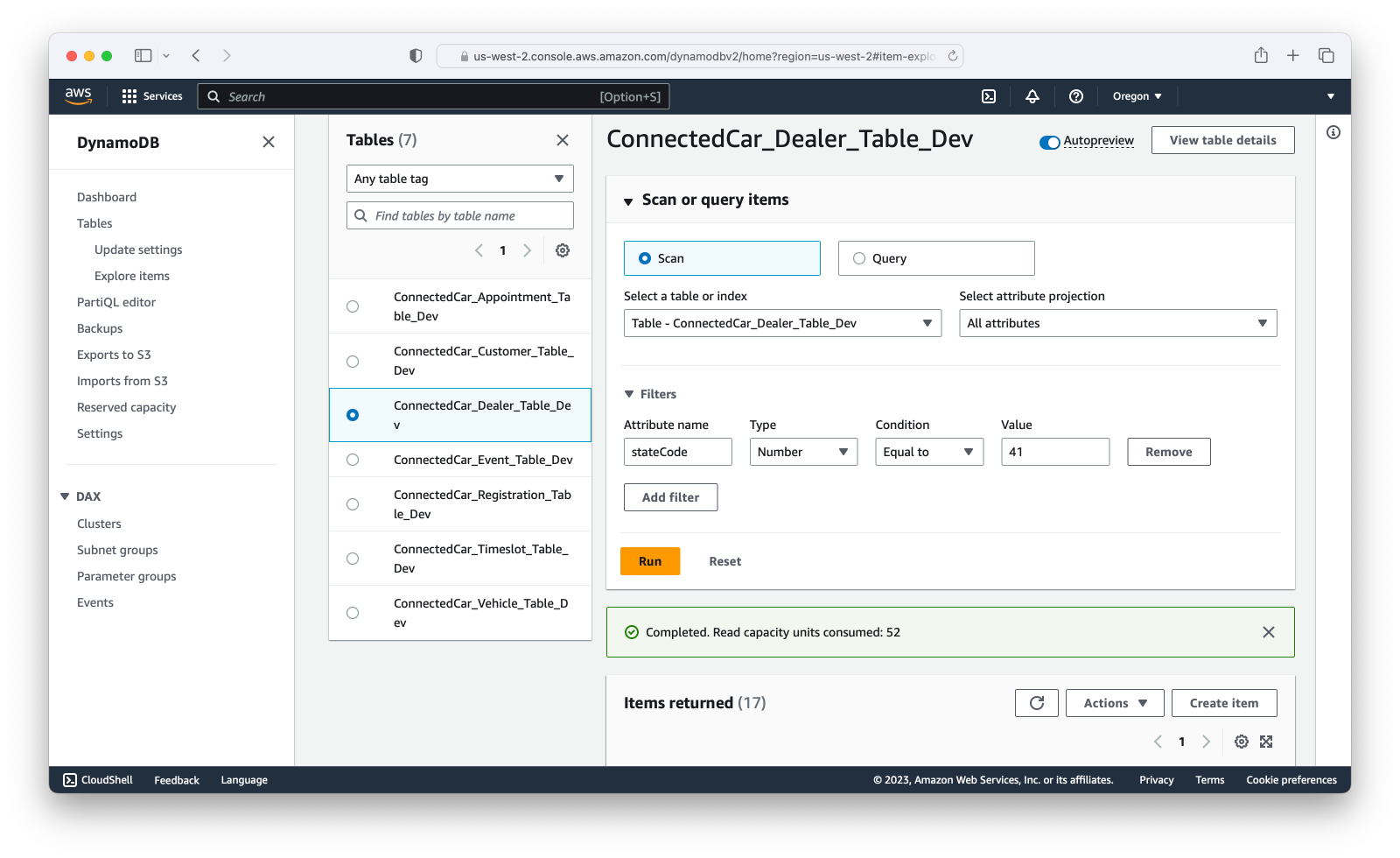Open Explore items in the sidebar
1400x858 pixels.
(132, 276)
